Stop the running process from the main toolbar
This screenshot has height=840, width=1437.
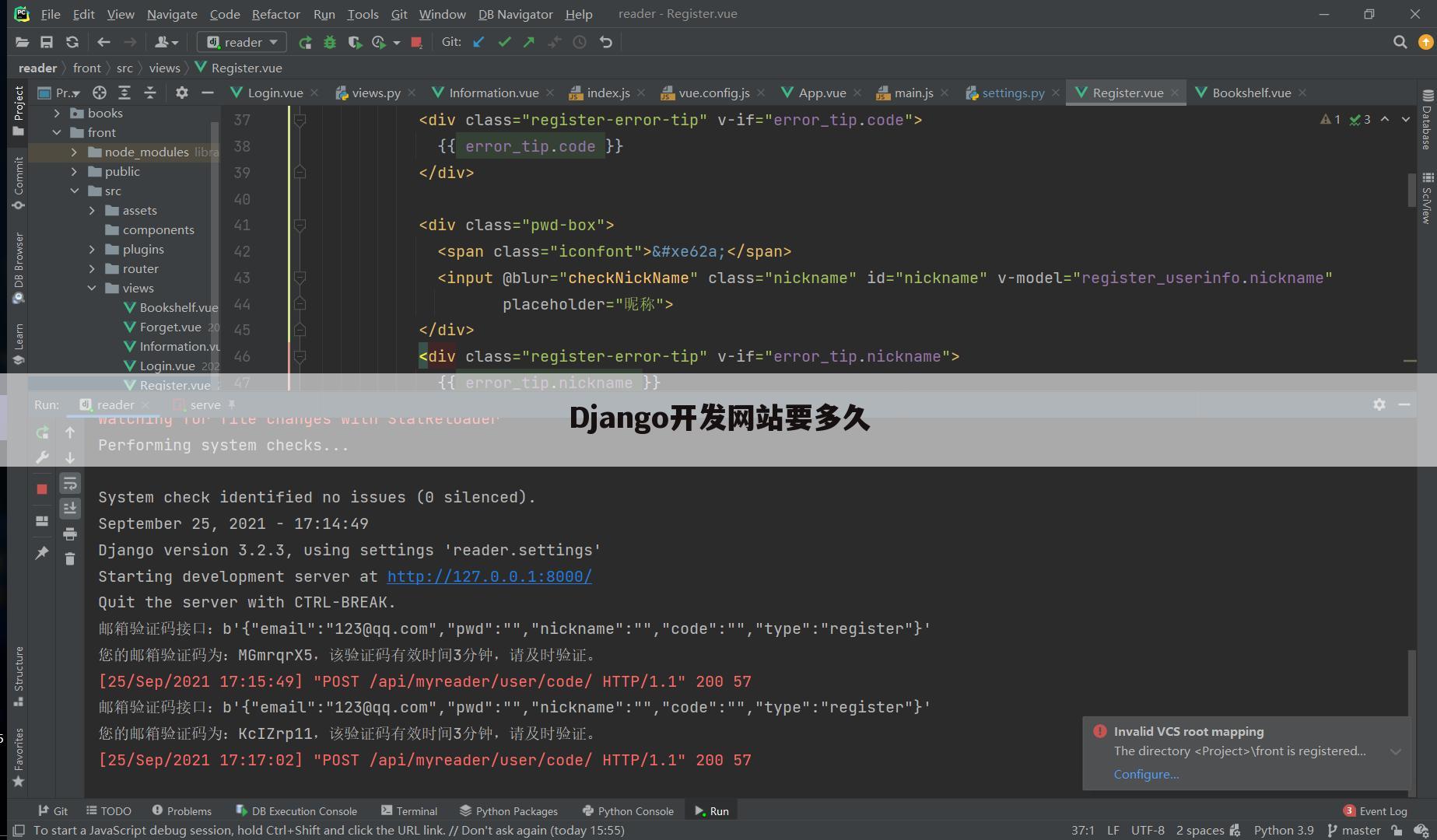(416, 42)
